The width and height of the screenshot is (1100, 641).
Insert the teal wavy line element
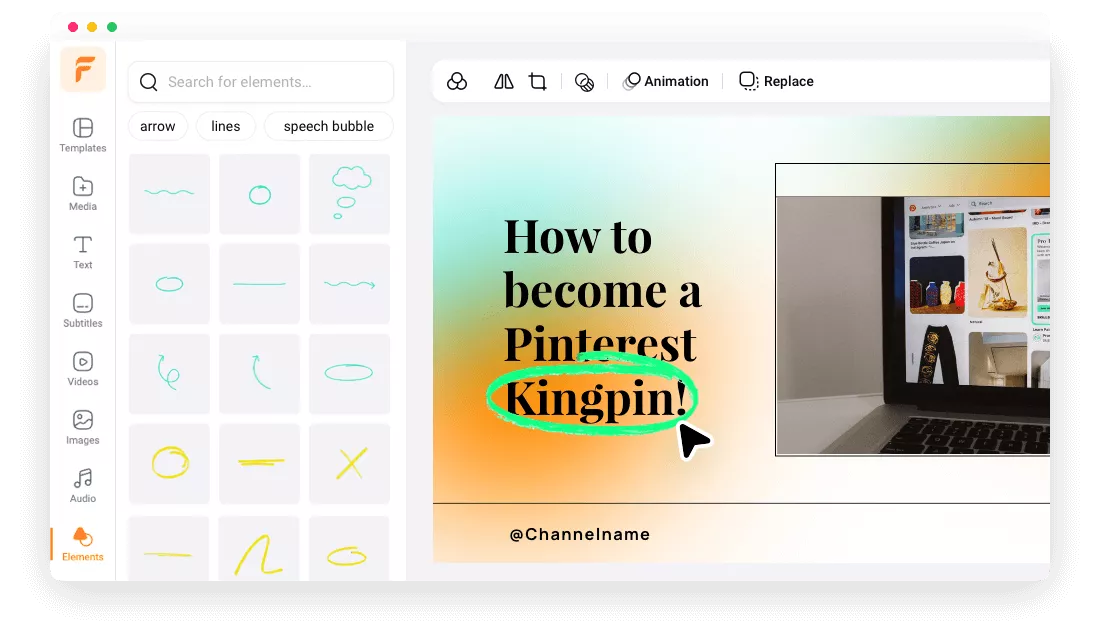tap(169, 194)
